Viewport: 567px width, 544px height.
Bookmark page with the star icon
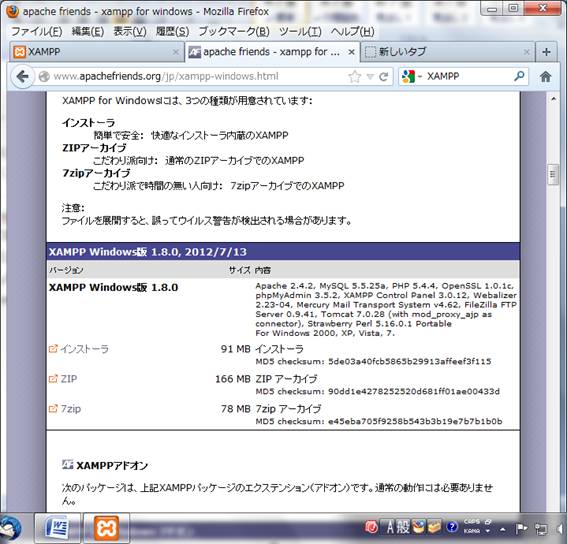pyautogui.click(x=355, y=76)
